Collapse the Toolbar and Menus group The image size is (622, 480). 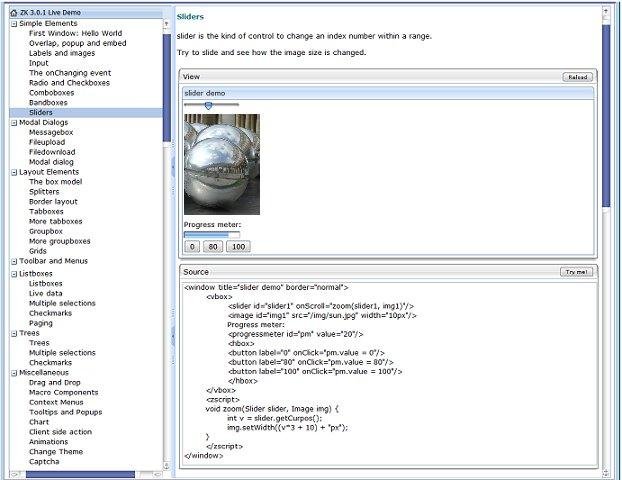click(x=14, y=261)
